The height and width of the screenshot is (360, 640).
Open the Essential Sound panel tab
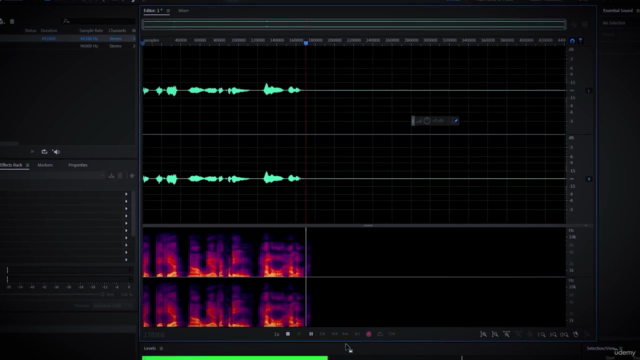618,11
